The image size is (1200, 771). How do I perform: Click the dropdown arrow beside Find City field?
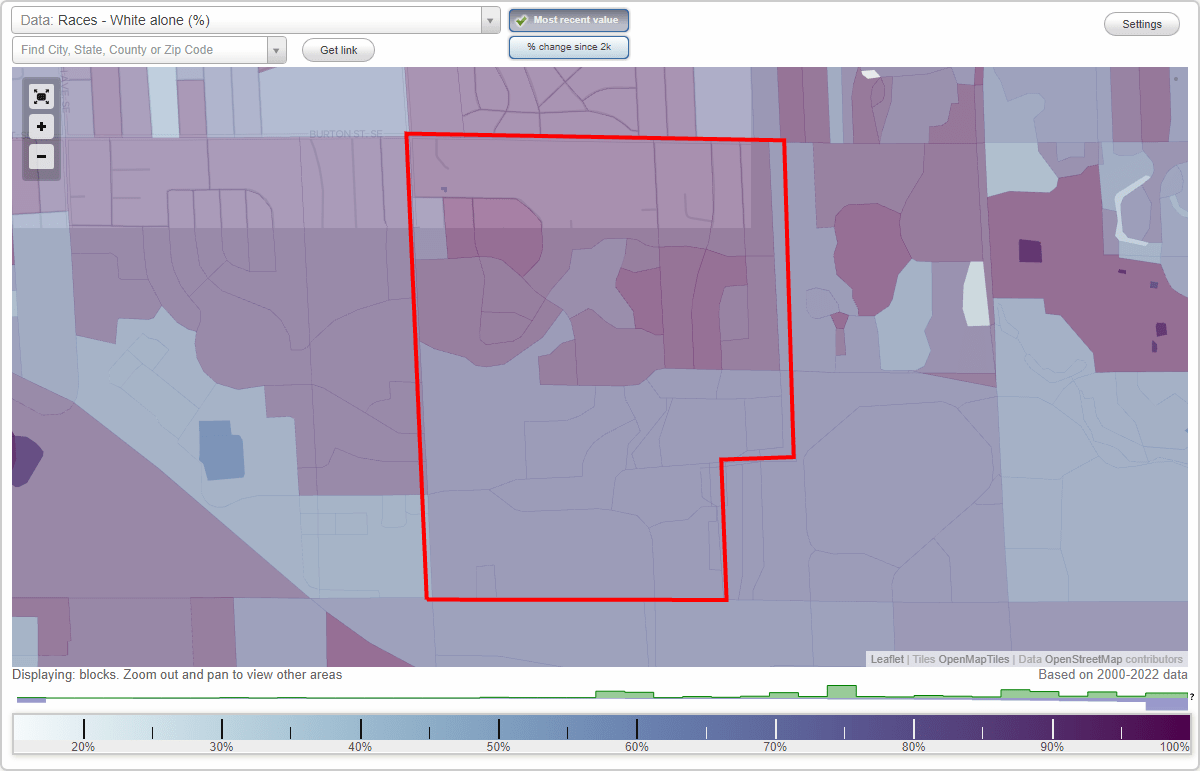(x=277, y=50)
